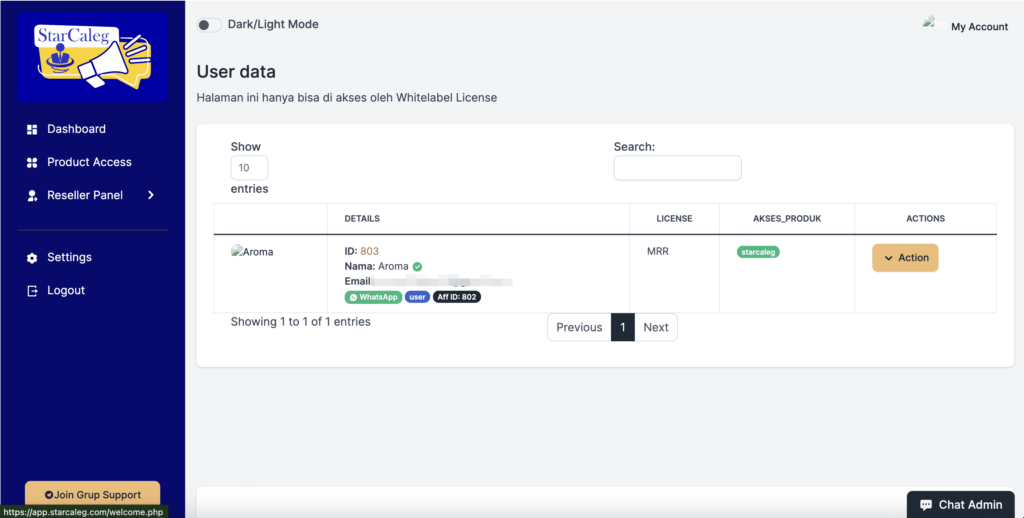Open the My Account avatar
The height and width of the screenshot is (518, 1024).
point(931,24)
